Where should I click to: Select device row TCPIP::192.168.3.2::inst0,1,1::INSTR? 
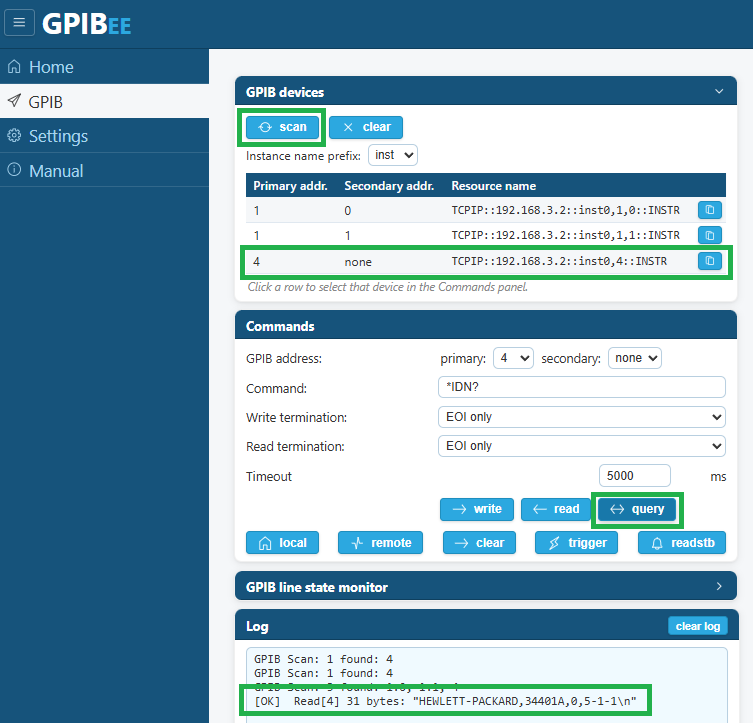(x=486, y=235)
